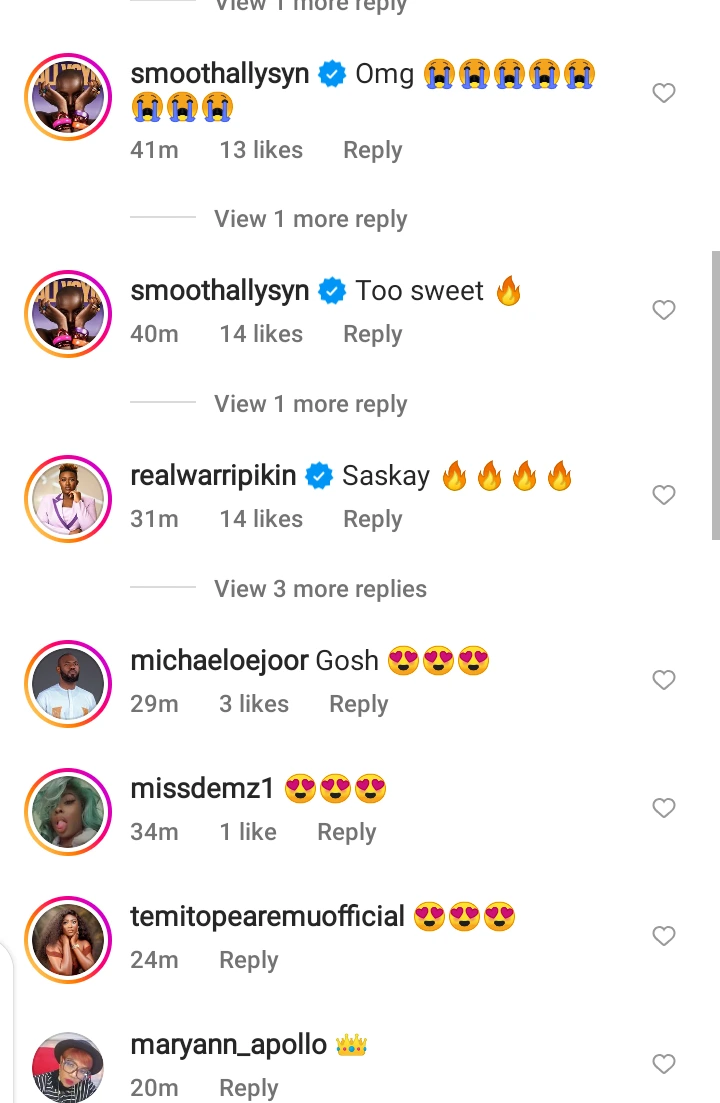Expand "View 3 more replies" under realwarripikin
This screenshot has width=720, height=1103.
pyautogui.click(x=320, y=589)
